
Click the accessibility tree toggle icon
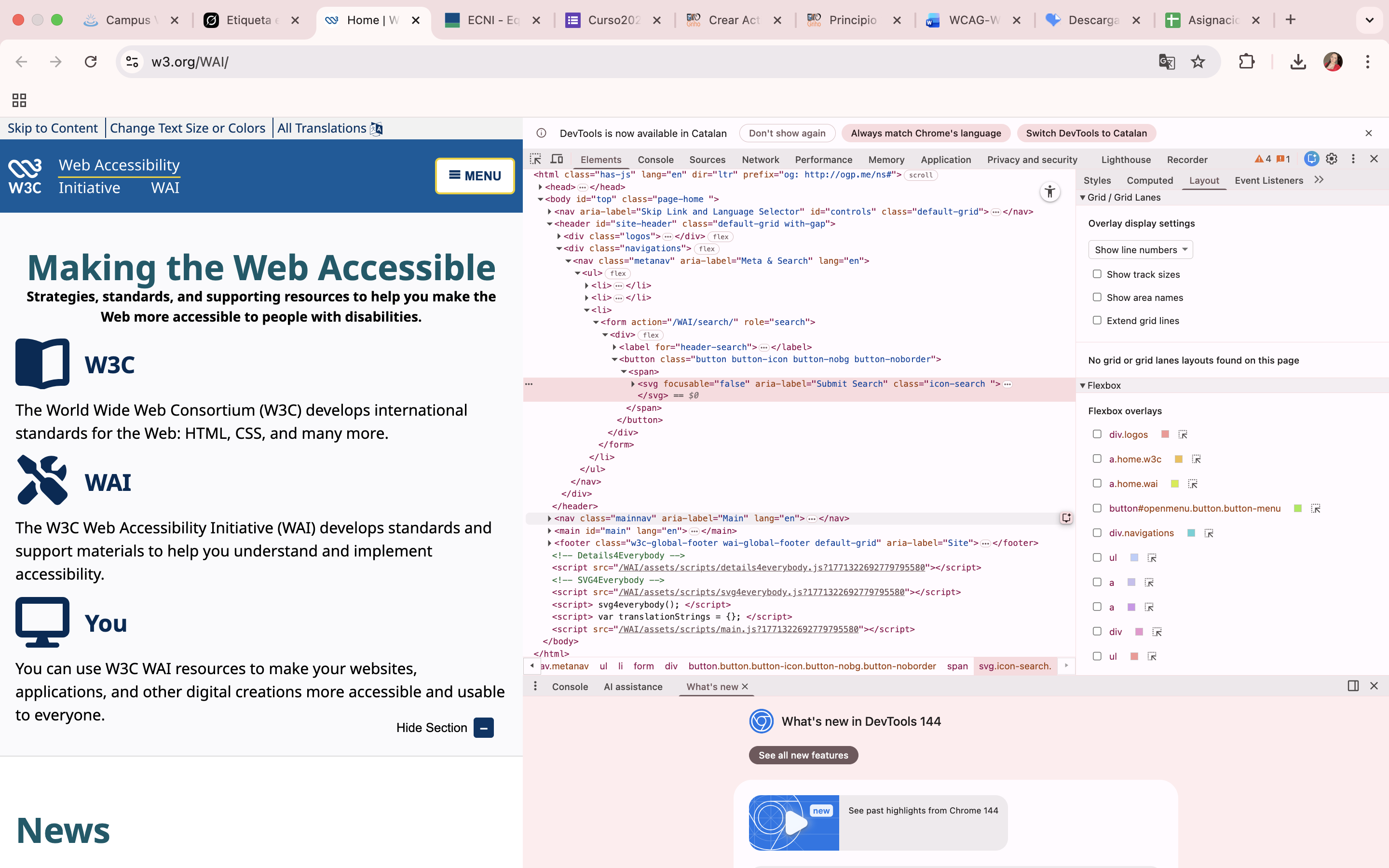1050,192
